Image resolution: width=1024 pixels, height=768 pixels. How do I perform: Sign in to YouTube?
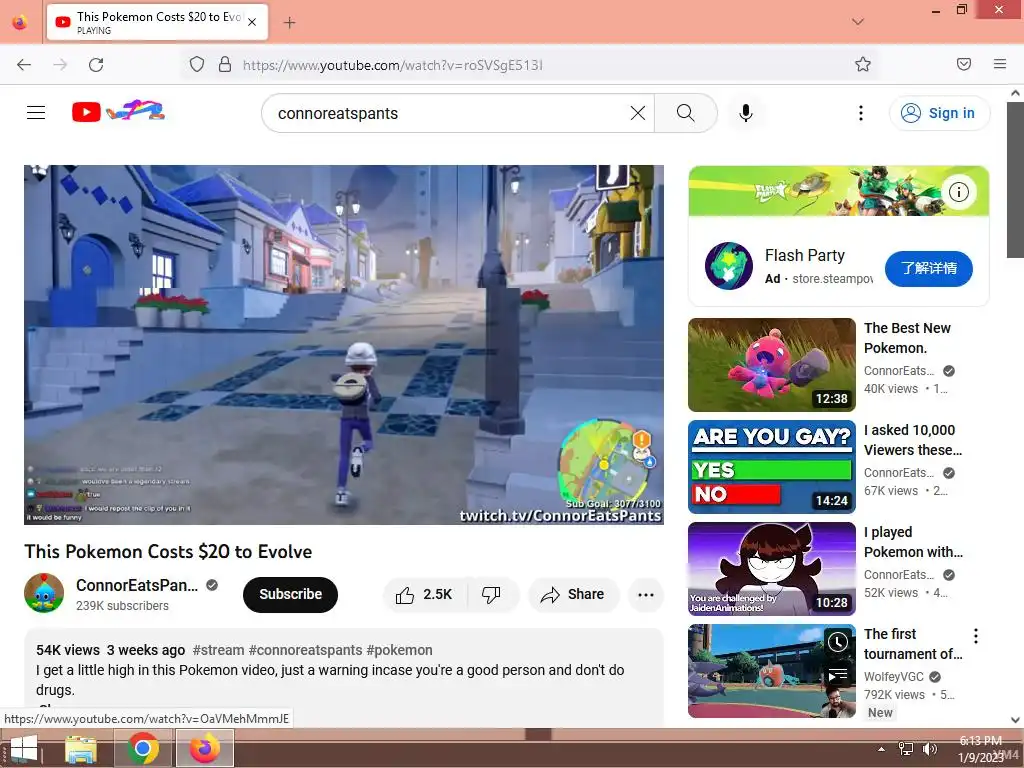click(x=939, y=113)
